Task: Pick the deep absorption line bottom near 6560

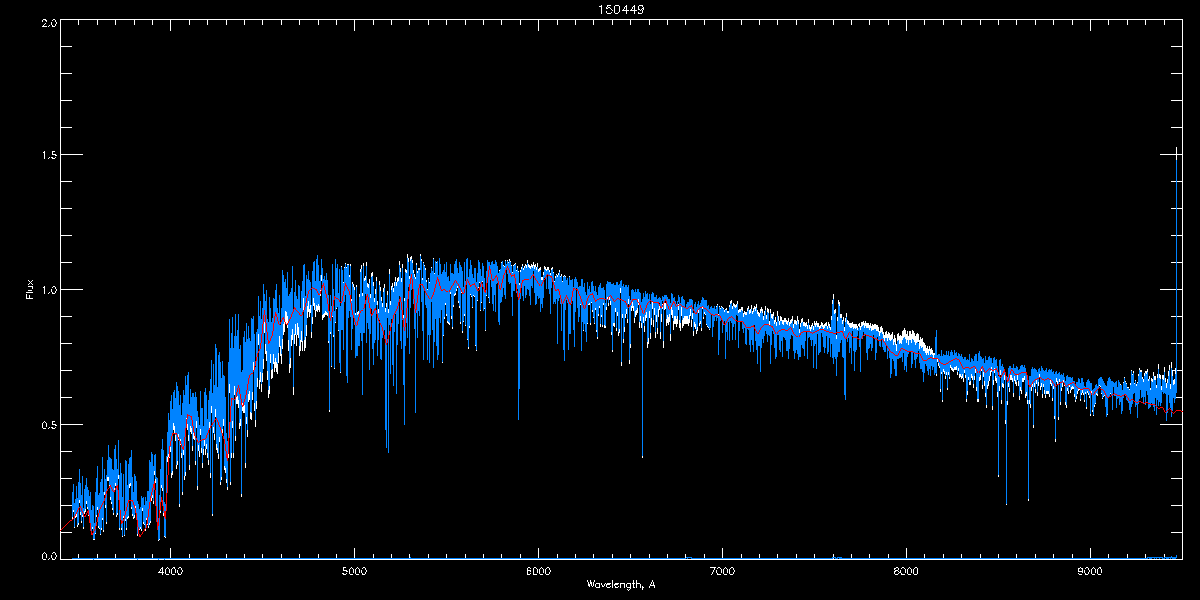Action: (x=642, y=456)
